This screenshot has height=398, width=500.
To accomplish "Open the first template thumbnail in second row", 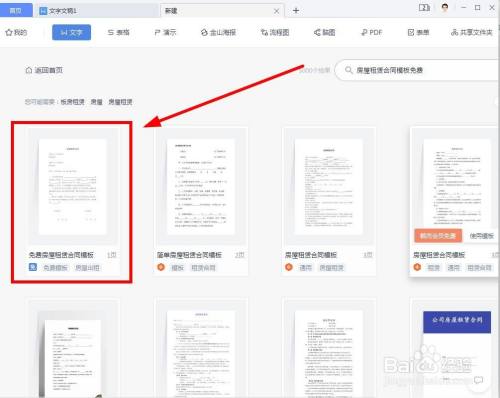I will [x=73, y=350].
